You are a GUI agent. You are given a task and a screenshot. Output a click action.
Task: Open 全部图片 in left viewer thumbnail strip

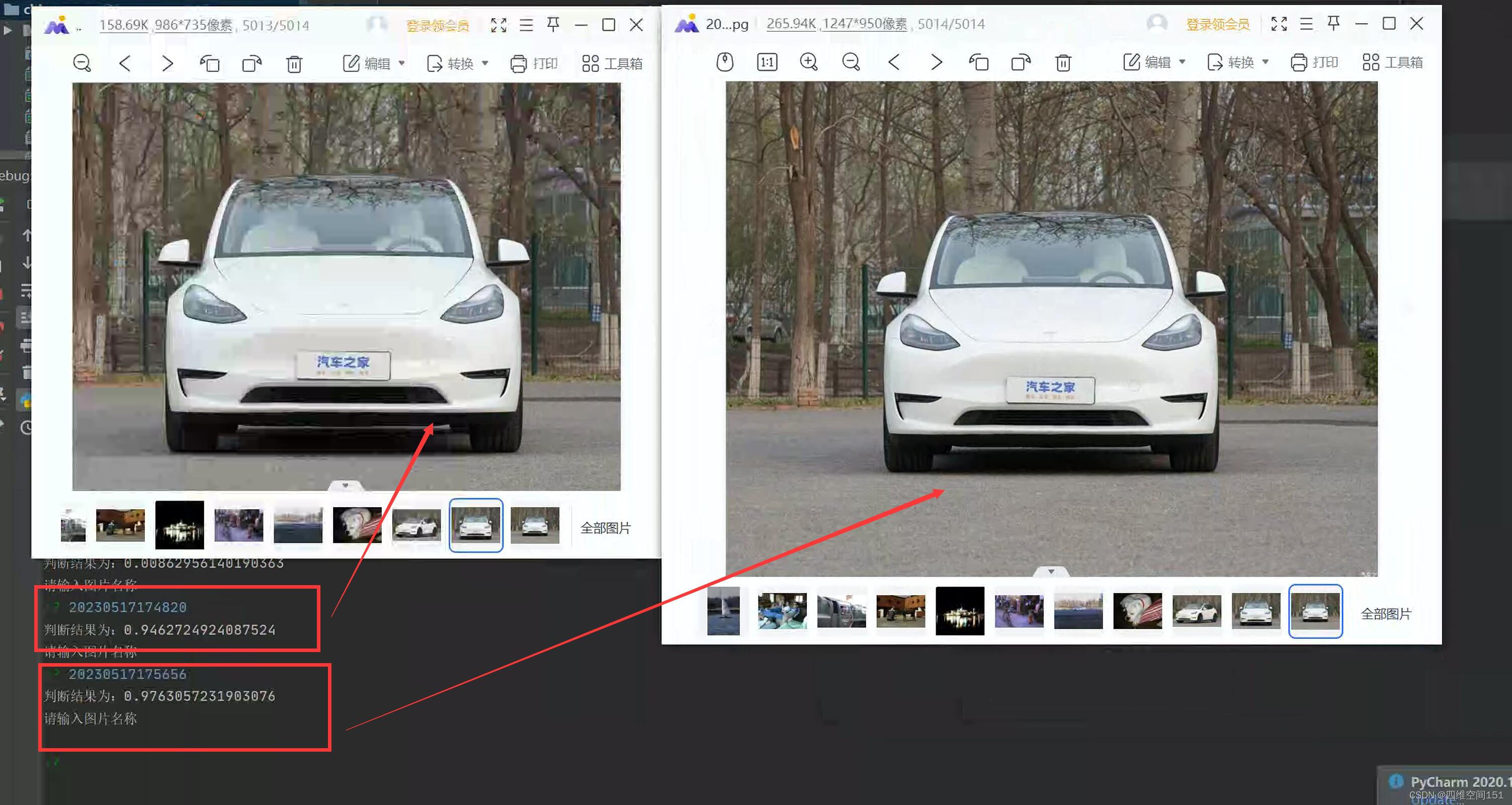605,528
